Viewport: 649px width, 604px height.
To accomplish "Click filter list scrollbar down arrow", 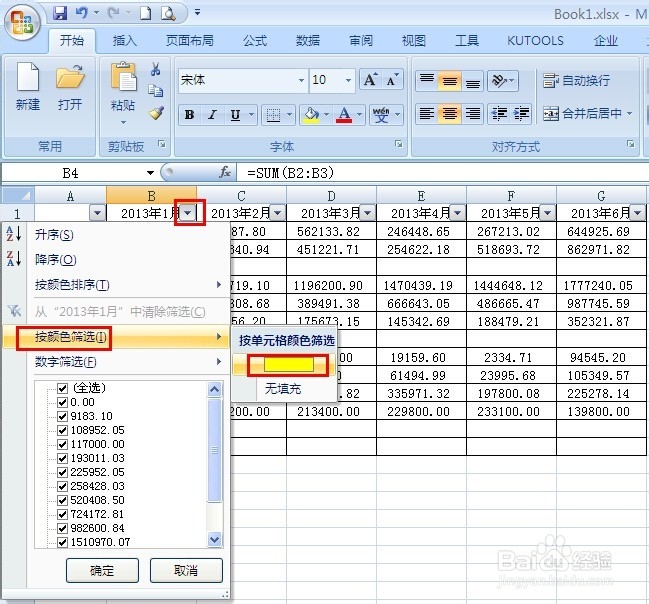I will coord(214,539).
